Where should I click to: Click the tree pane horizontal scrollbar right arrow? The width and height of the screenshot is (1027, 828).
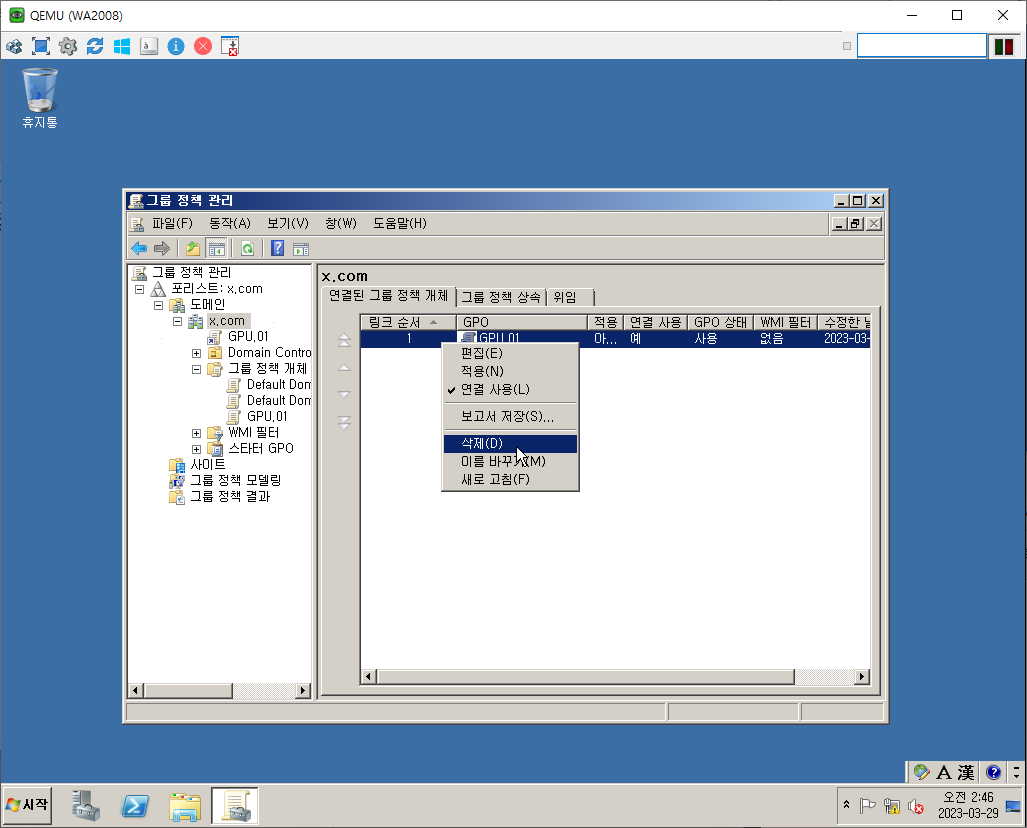pyautogui.click(x=303, y=690)
